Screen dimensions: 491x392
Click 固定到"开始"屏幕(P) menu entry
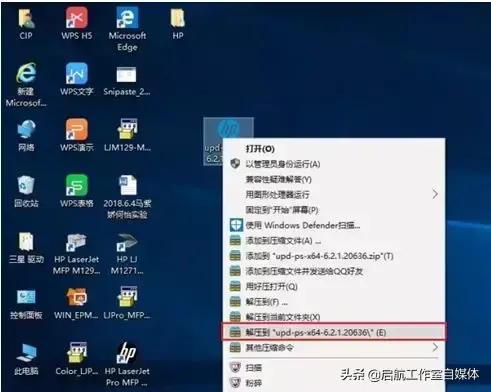pyautogui.click(x=334, y=210)
